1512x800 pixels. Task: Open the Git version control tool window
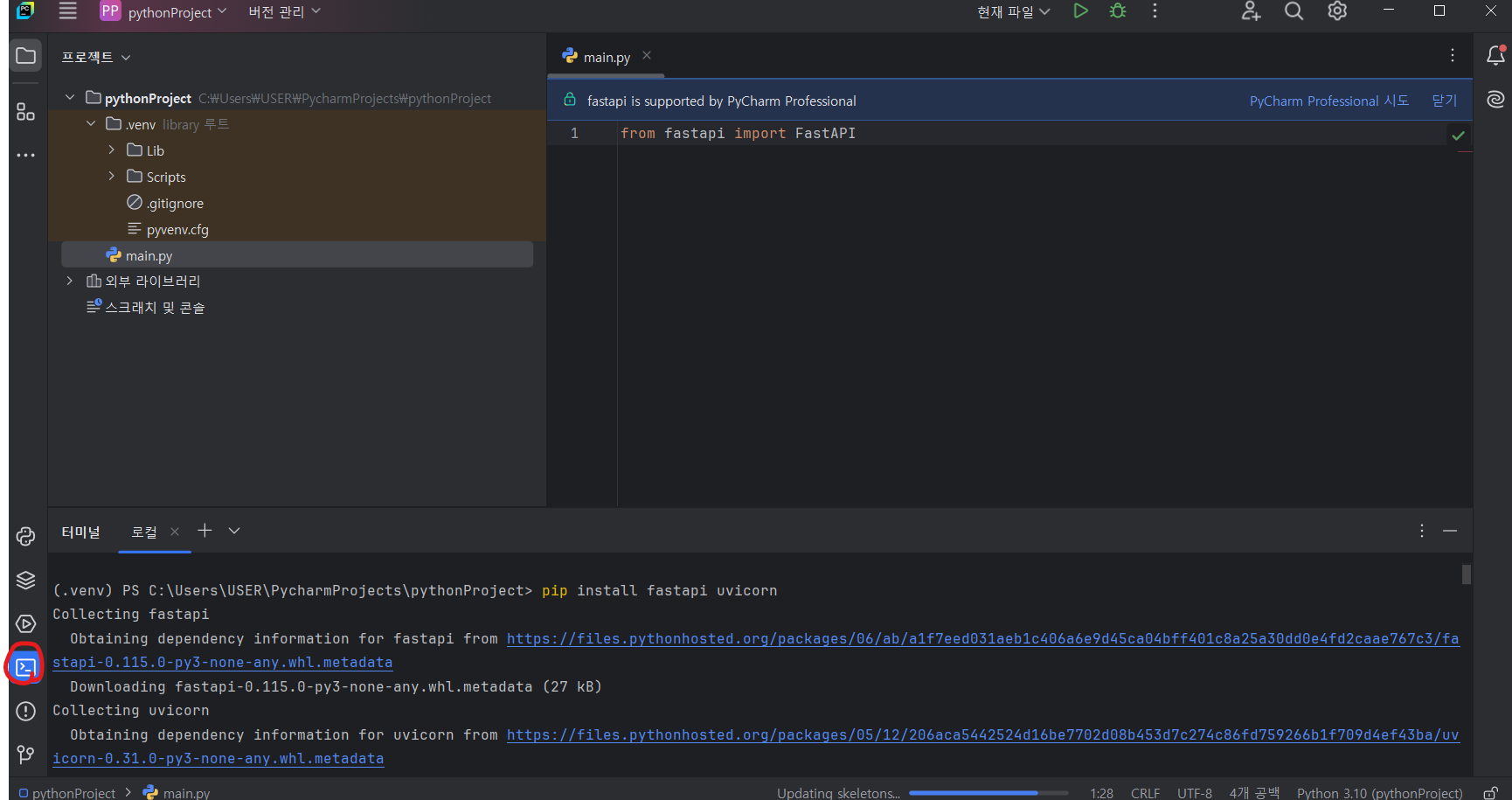click(x=26, y=754)
